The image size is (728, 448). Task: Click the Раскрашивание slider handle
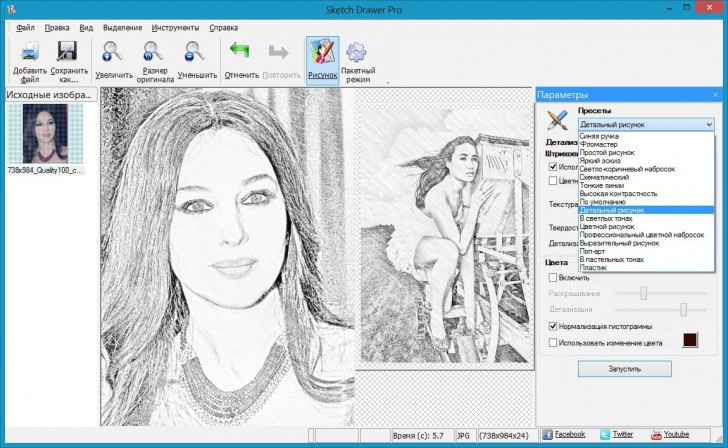(644, 293)
